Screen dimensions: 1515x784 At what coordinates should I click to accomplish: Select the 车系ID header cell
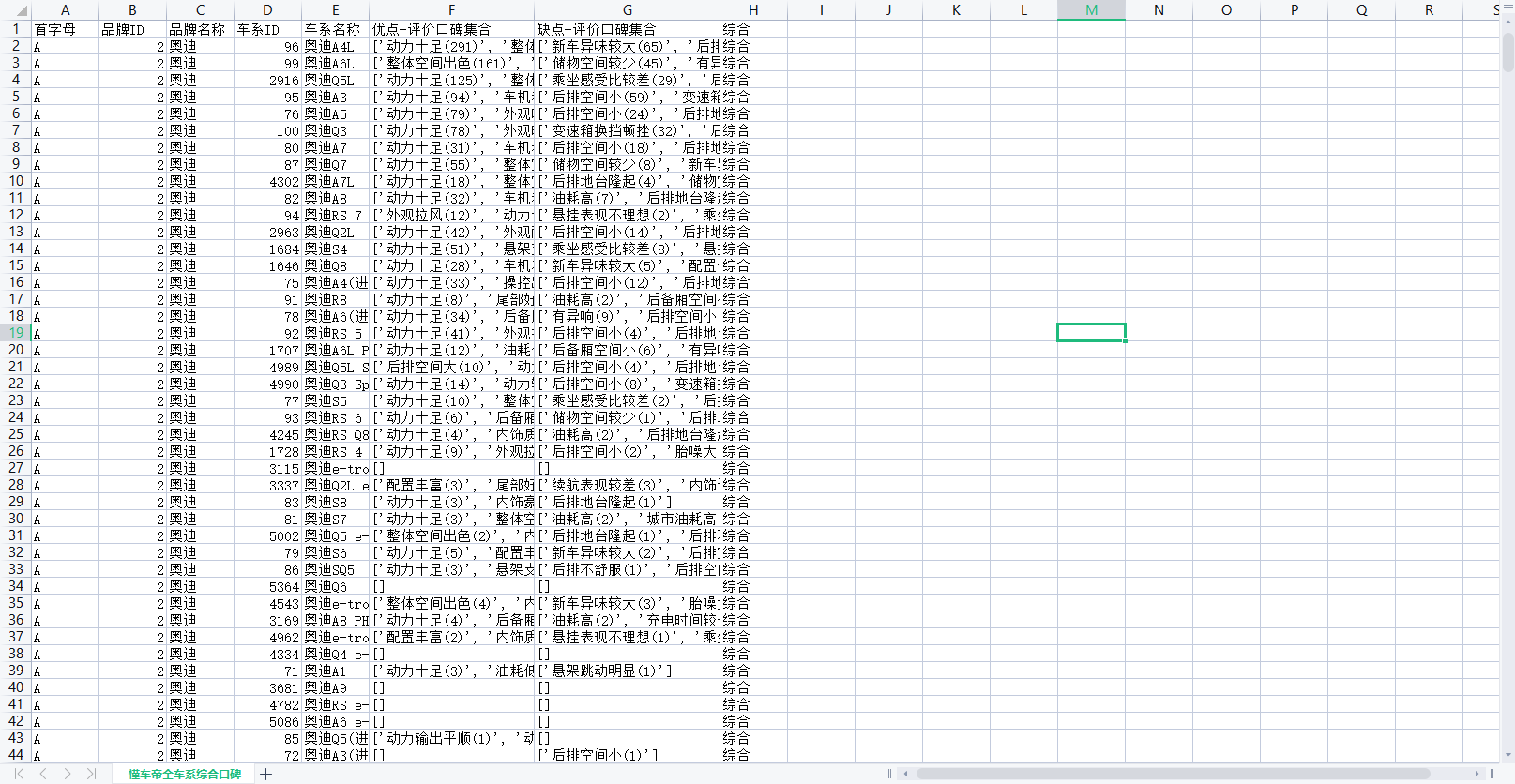point(267,29)
